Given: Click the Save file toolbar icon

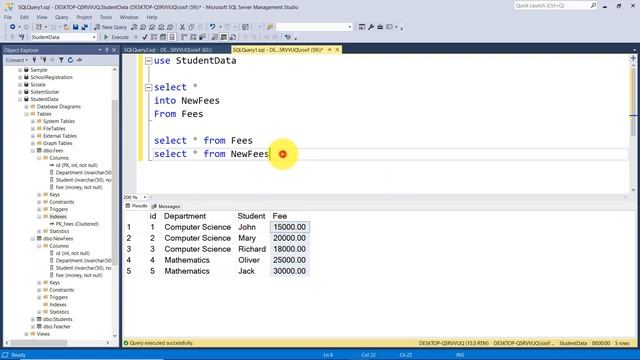Looking at the screenshot, I should pyautogui.click(x=76, y=27).
